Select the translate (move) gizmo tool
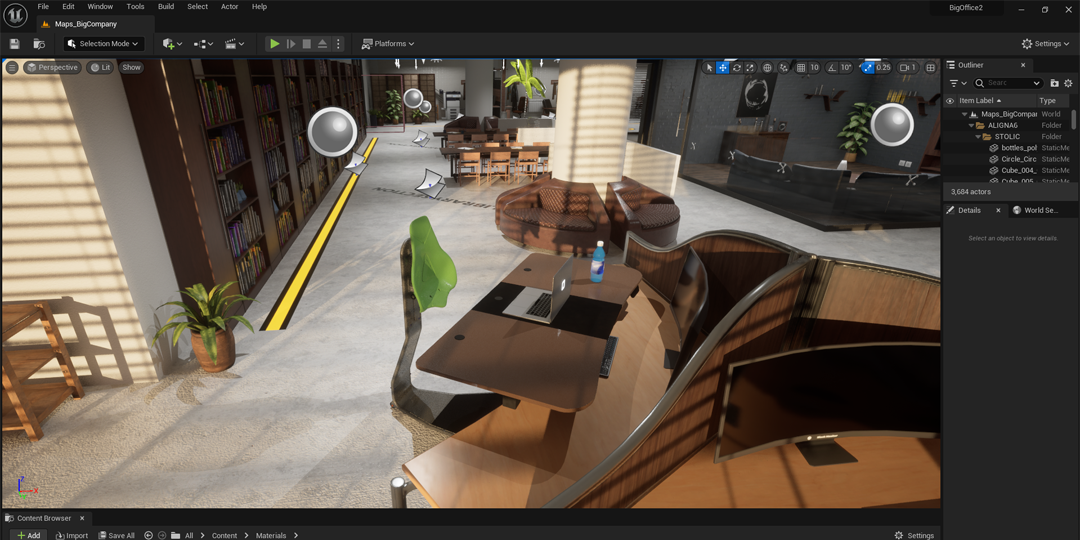This screenshot has width=1080, height=540. point(723,68)
